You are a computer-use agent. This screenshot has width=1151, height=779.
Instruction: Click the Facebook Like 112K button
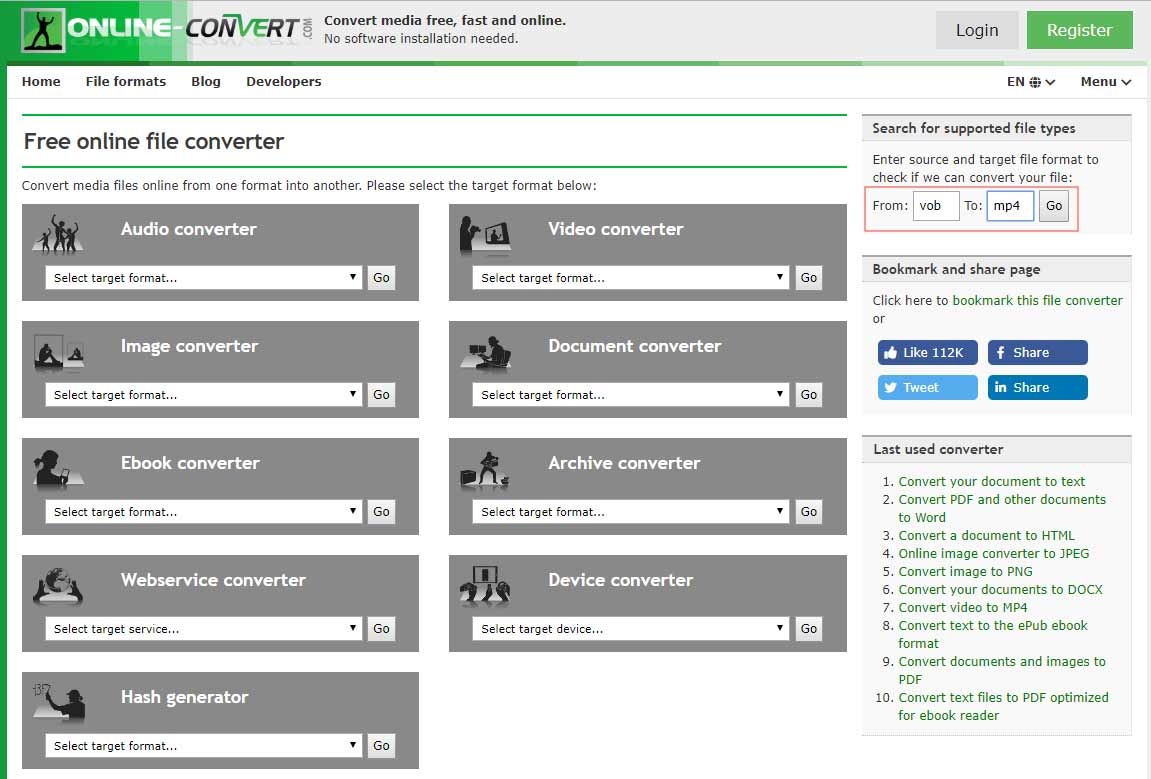927,352
